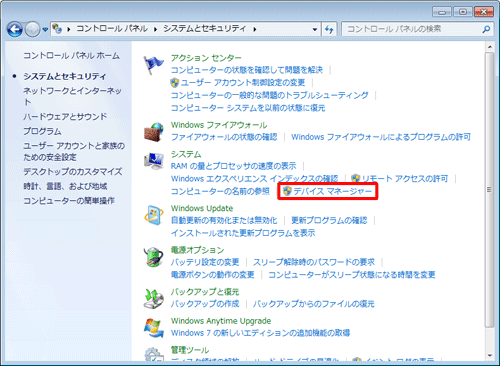Open コンピューターの簡単操作 in sidebar
500x366 pixels.
click(x=69, y=201)
